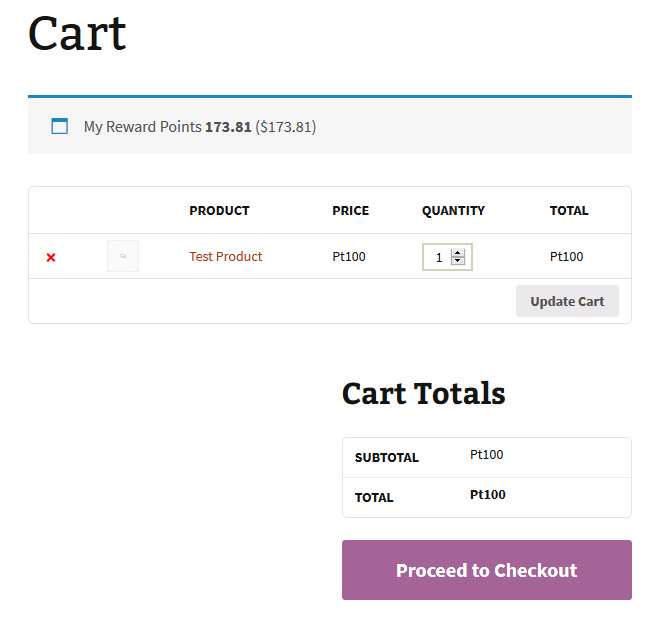
Task: Open the Test Product link
Action: (x=225, y=256)
